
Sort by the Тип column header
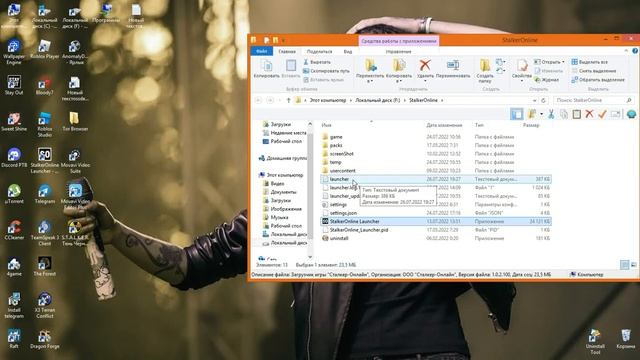point(479,125)
